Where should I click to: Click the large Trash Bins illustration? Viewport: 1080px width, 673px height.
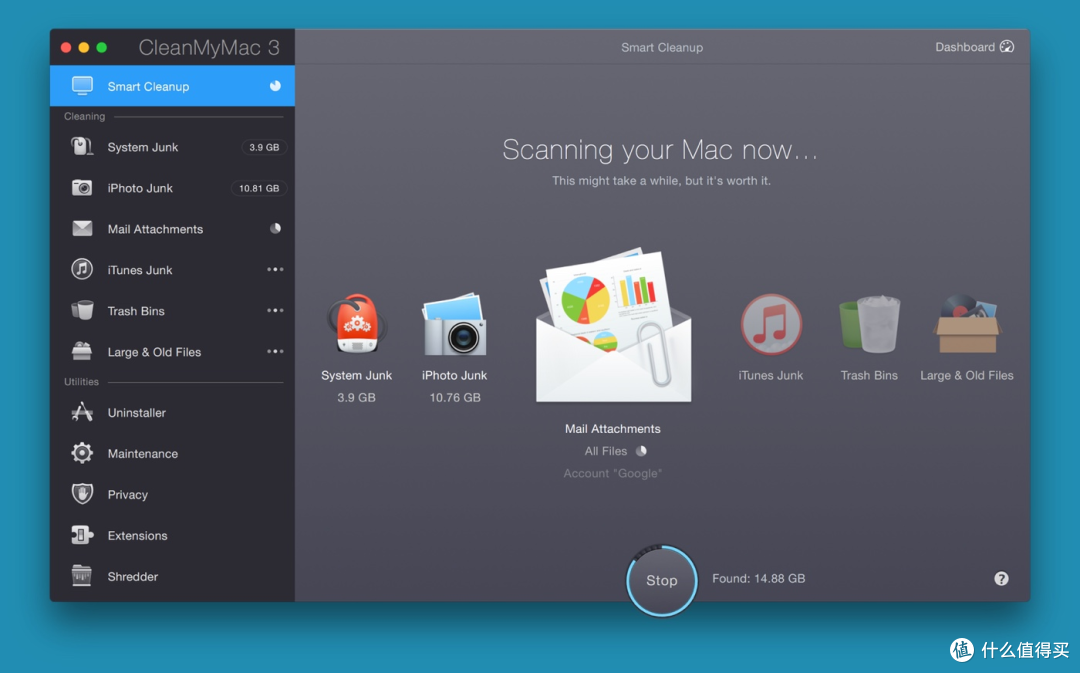[x=869, y=324]
